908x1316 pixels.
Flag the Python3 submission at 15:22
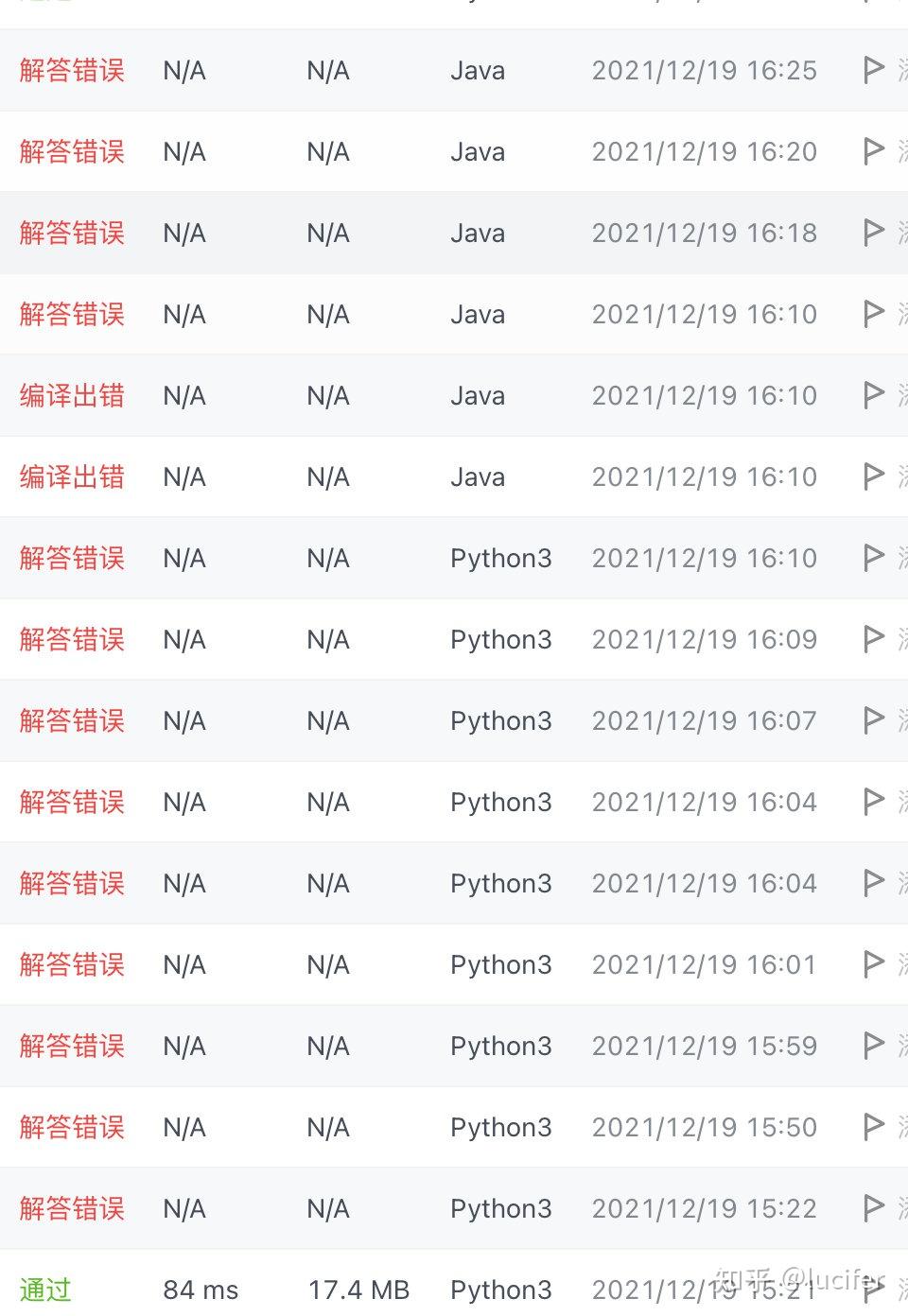click(874, 1209)
